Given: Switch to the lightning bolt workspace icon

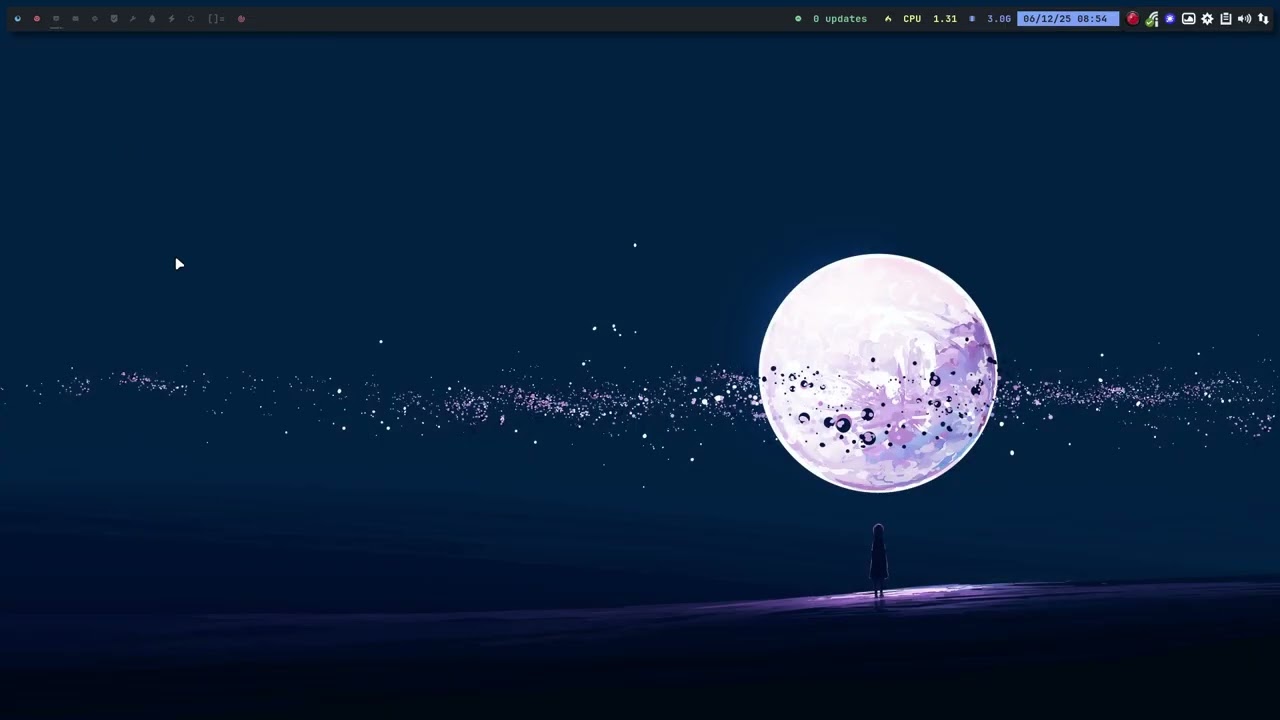Looking at the screenshot, I should (171, 18).
